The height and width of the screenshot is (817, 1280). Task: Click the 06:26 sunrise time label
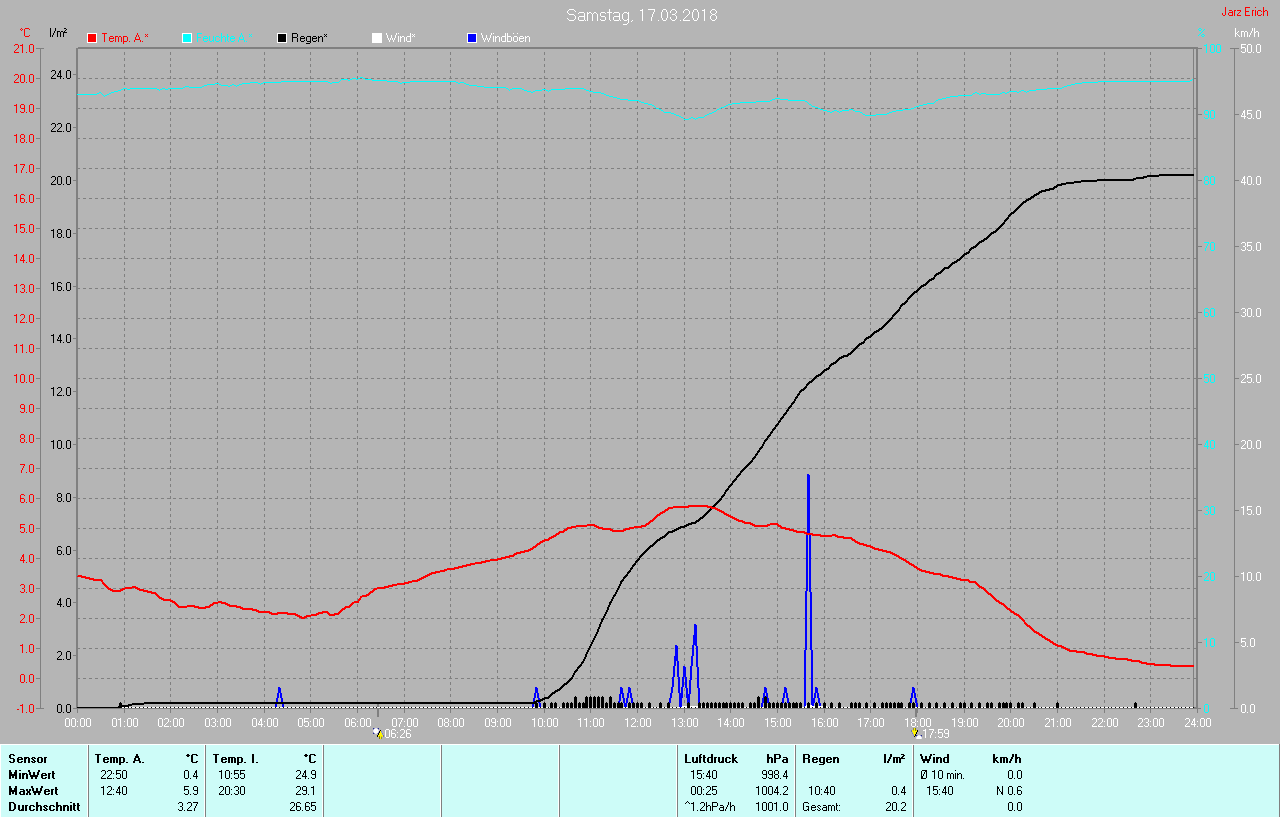click(x=398, y=734)
